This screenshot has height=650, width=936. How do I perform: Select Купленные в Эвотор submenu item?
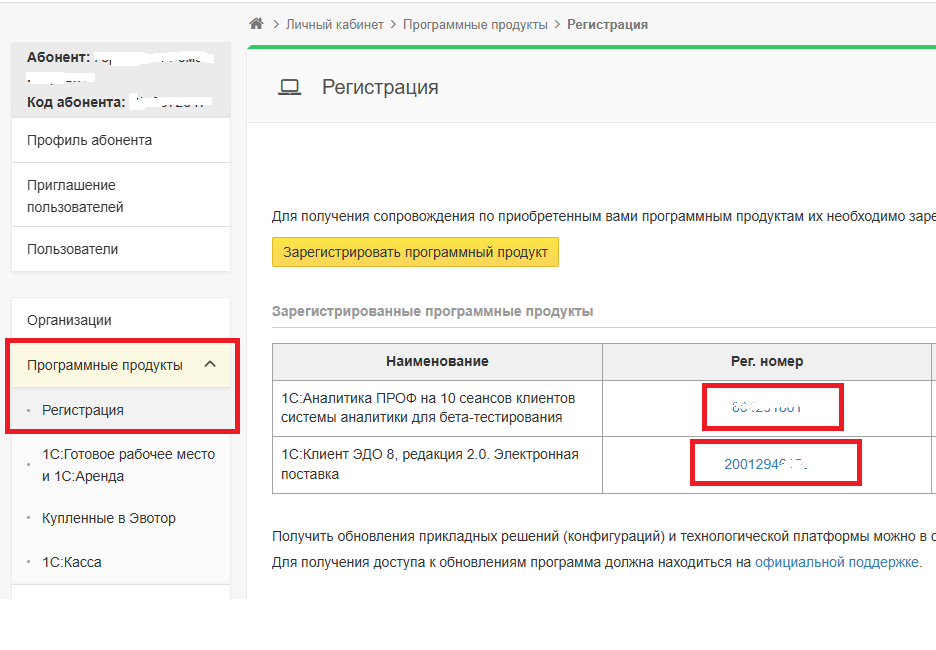click(x=109, y=518)
